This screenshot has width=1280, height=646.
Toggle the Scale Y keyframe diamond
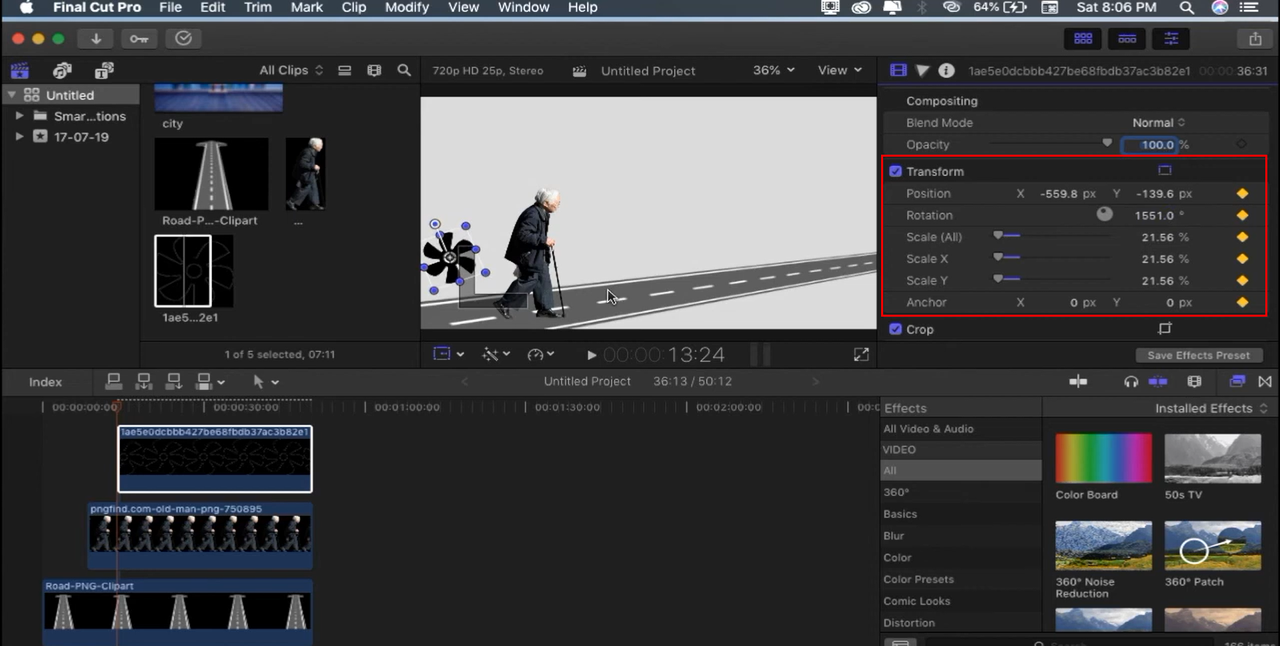point(1242,281)
